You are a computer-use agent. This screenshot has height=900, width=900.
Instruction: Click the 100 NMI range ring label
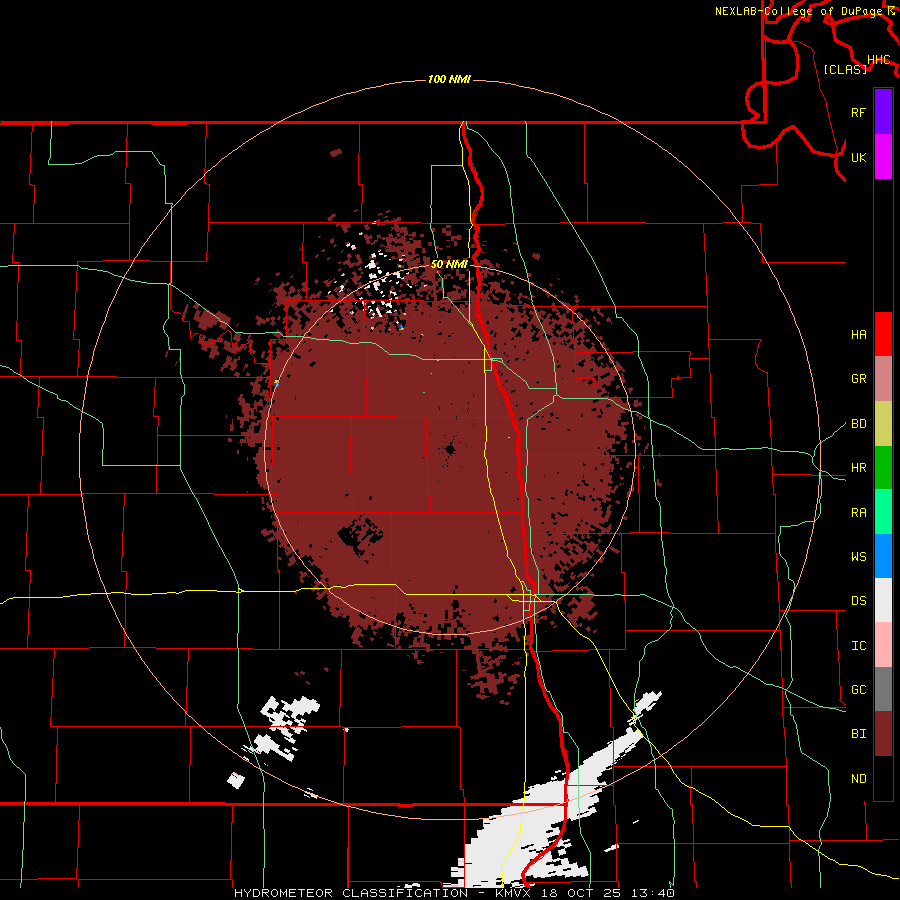pyautogui.click(x=449, y=79)
